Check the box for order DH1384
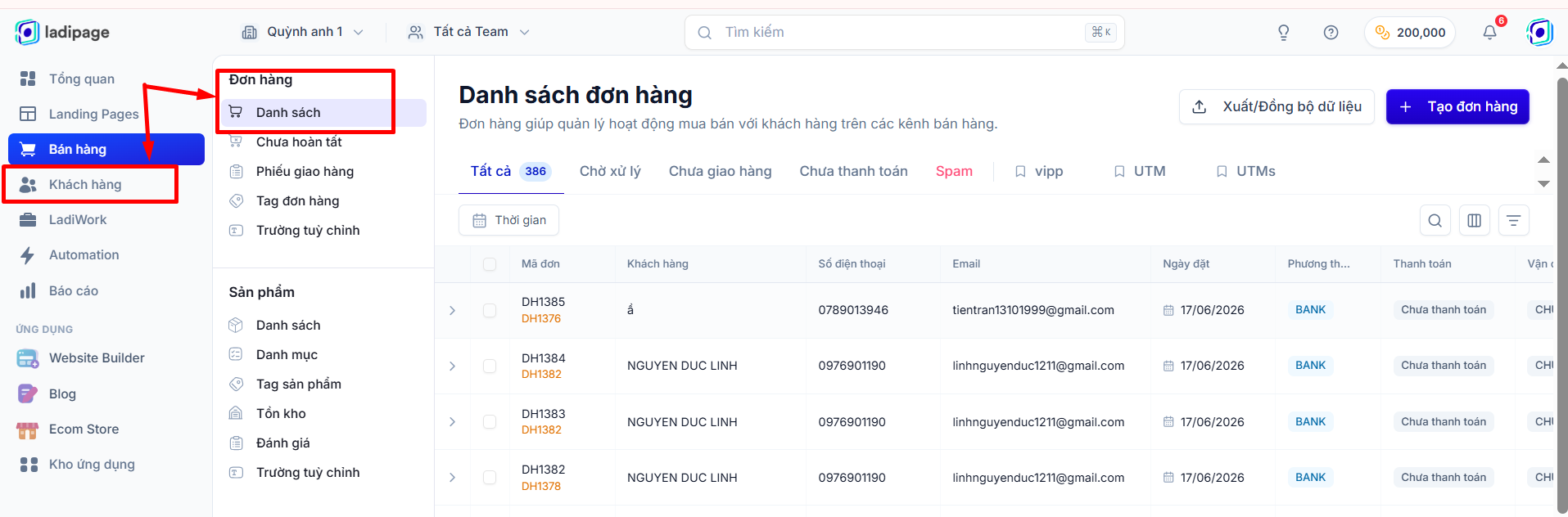 click(490, 366)
